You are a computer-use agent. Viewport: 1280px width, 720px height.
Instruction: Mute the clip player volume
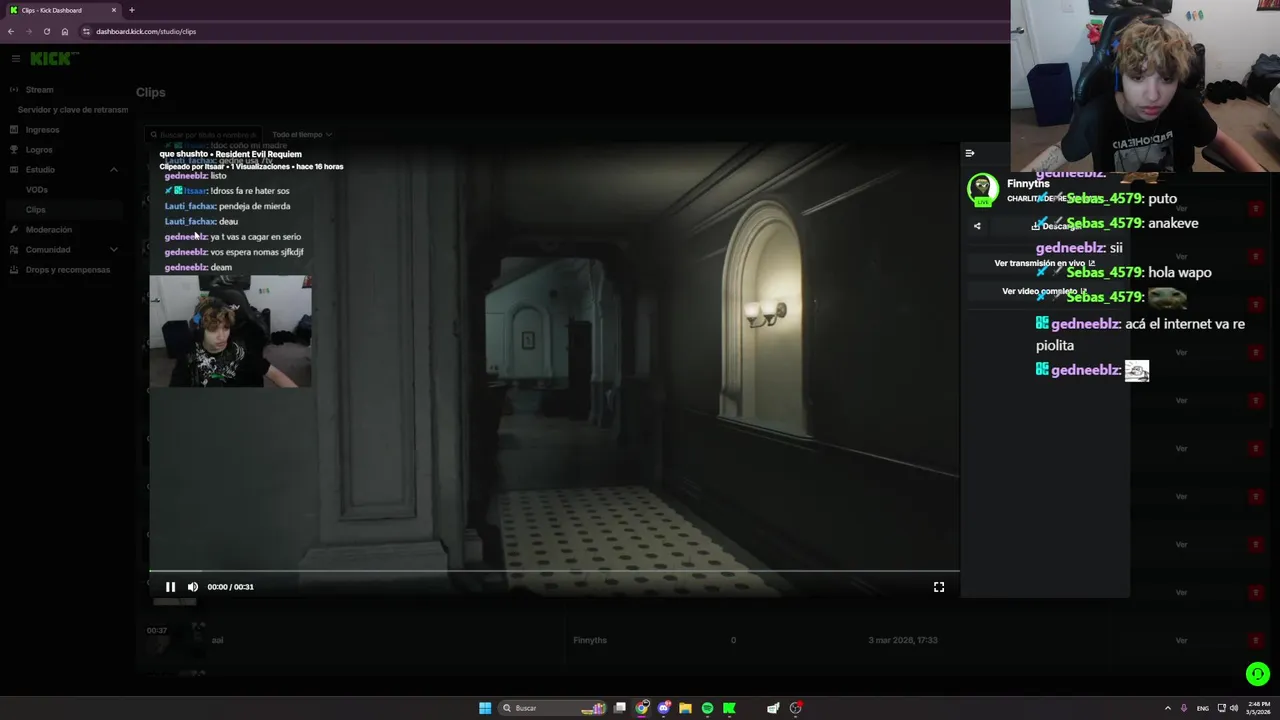click(193, 587)
